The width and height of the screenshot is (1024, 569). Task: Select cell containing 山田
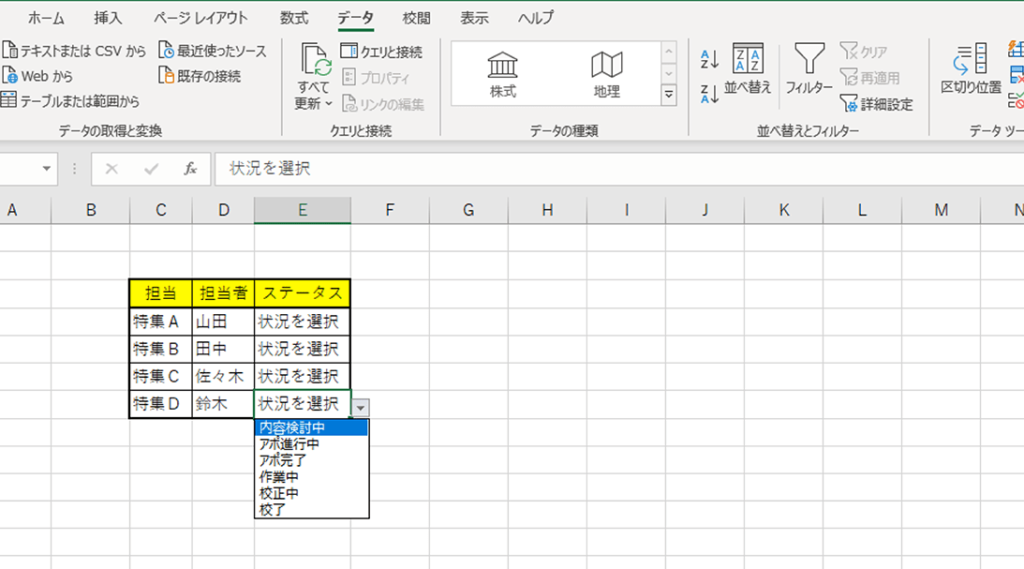(x=223, y=321)
